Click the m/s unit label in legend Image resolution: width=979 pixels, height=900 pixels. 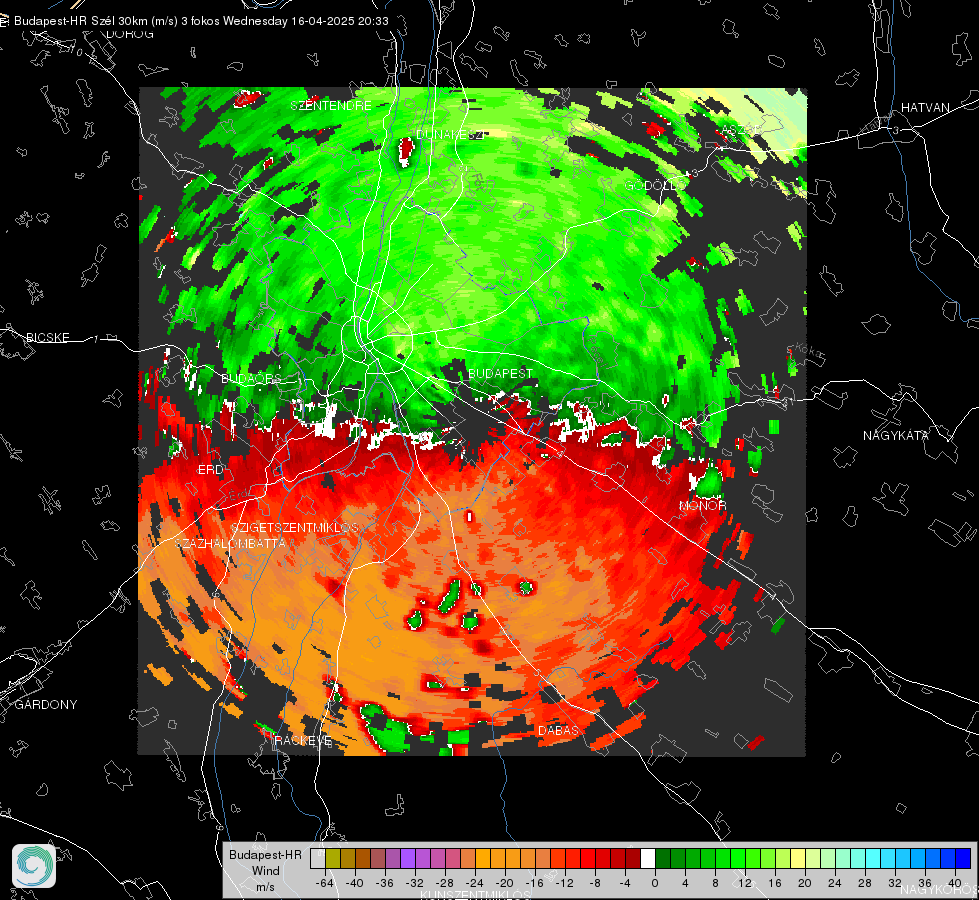(x=265, y=886)
